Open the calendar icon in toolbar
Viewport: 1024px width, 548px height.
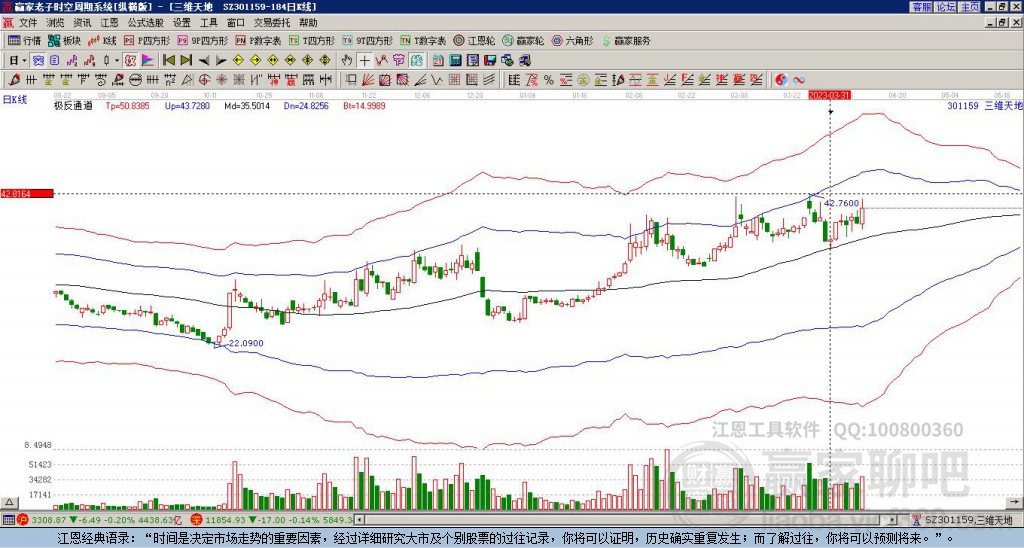[x=438, y=61]
